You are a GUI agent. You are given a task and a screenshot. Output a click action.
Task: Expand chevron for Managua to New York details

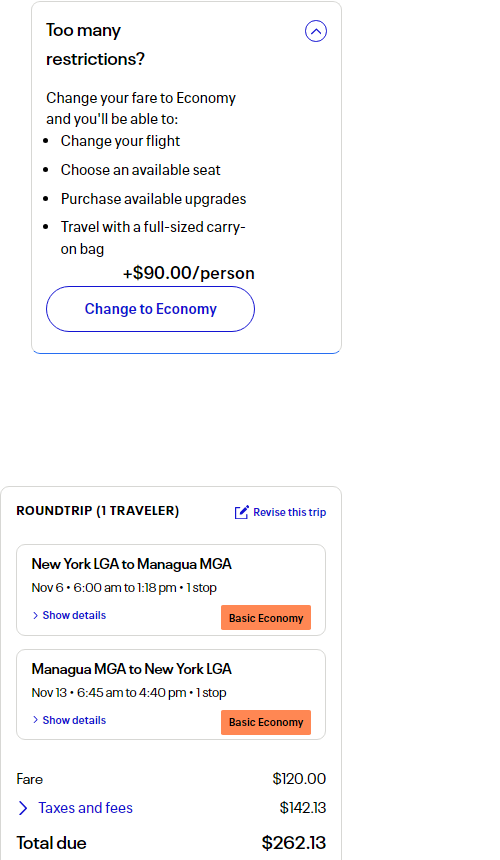36,720
